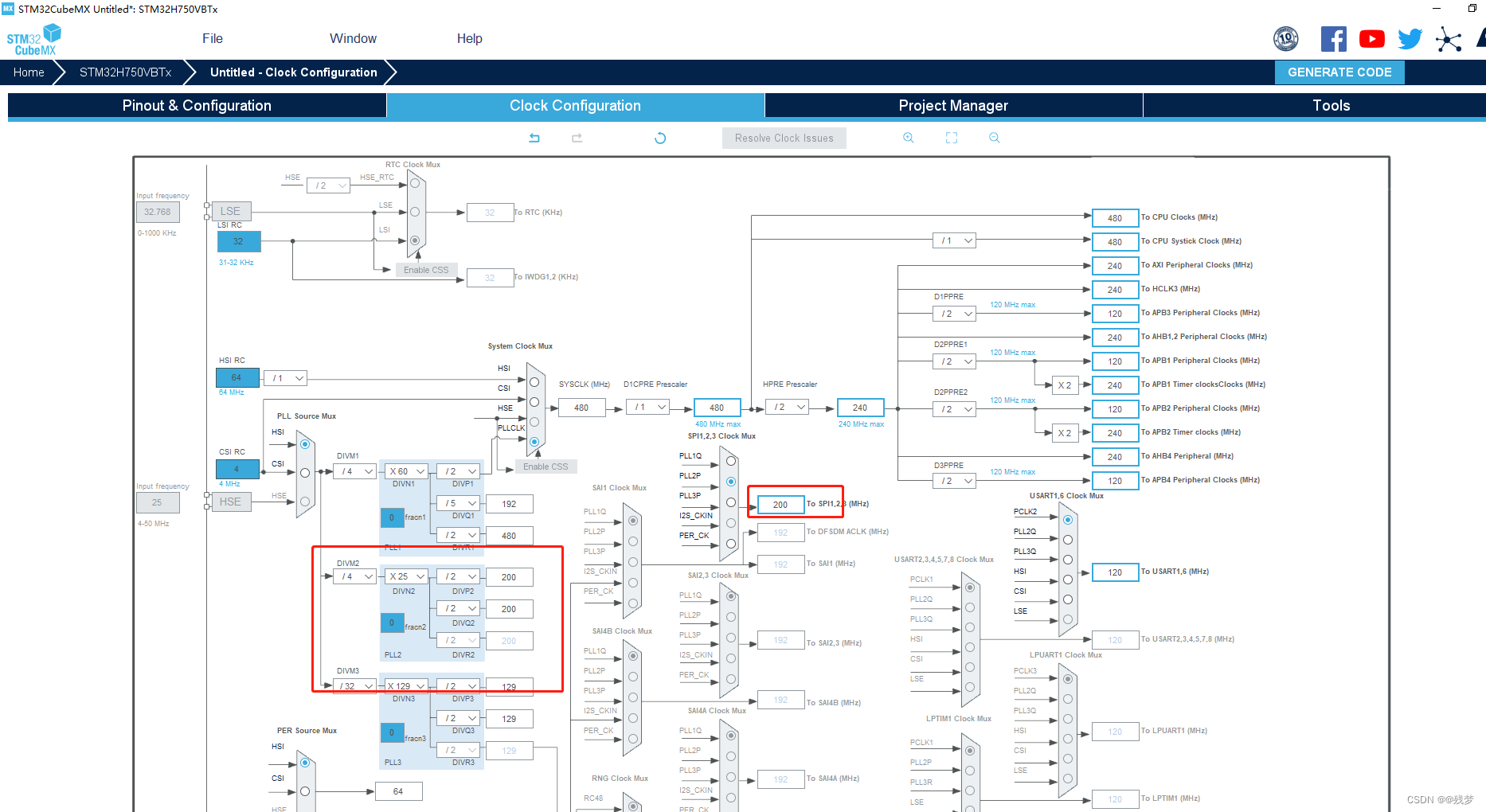Open the DIVN2 X25 multiplier dropdown
Image resolution: width=1486 pixels, height=812 pixels.
(x=407, y=576)
